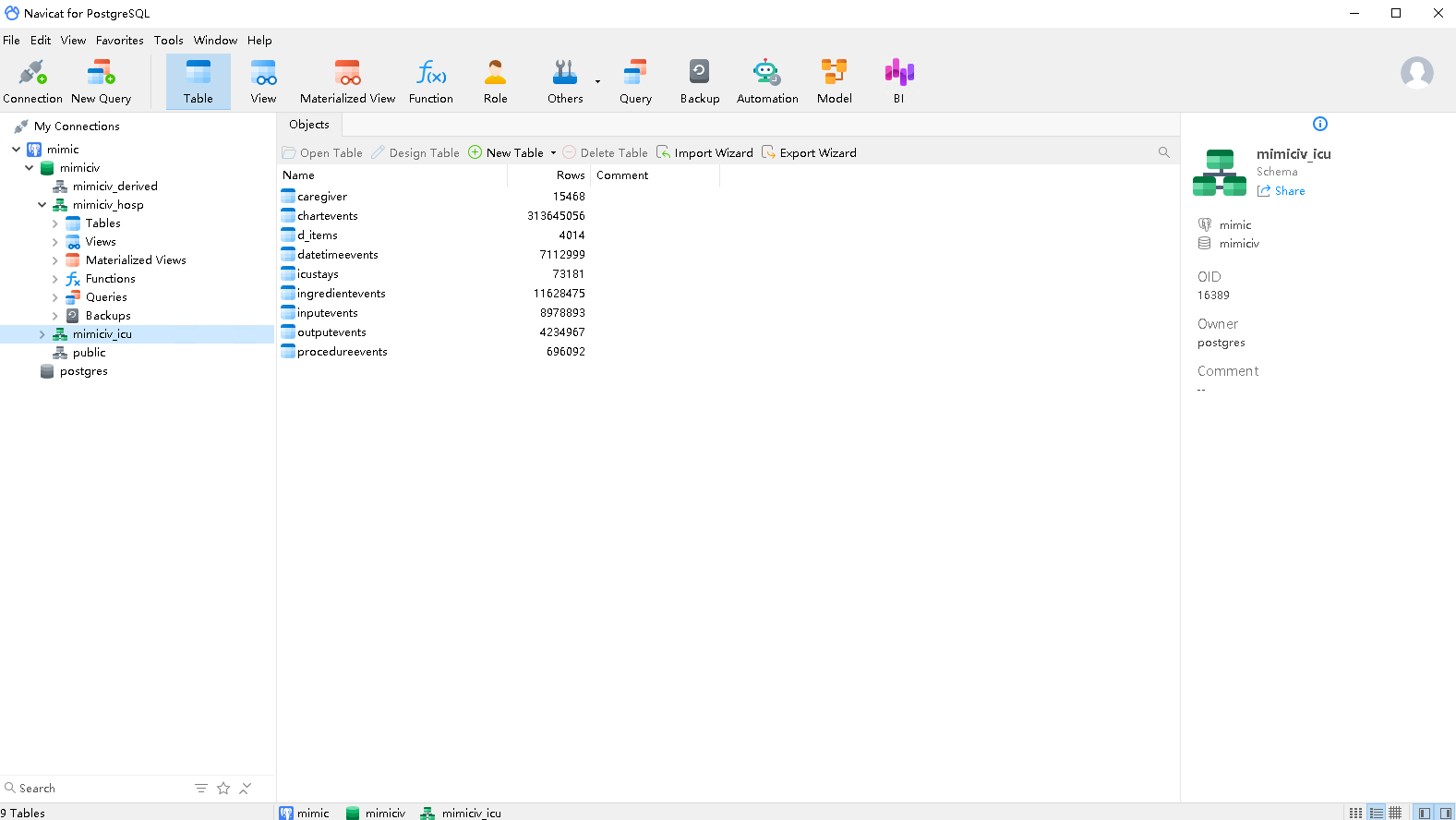Select the chartevents table row
1456x820 pixels.
click(x=328, y=216)
